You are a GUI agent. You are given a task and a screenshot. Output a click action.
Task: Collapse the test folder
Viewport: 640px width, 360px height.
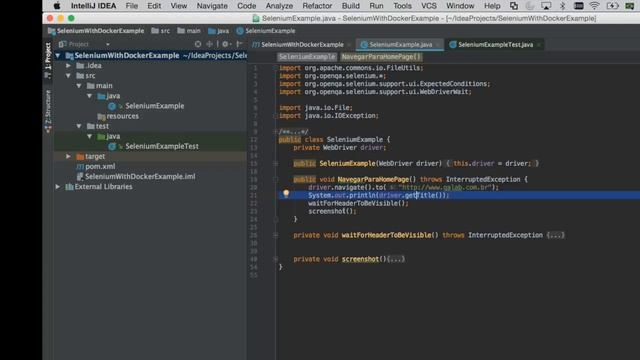[x=79, y=126]
